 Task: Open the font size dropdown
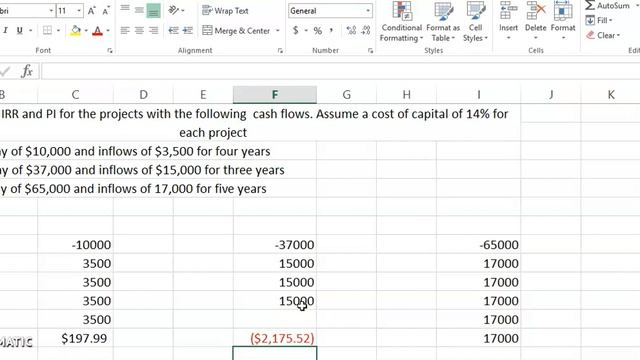click(x=79, y=11)
